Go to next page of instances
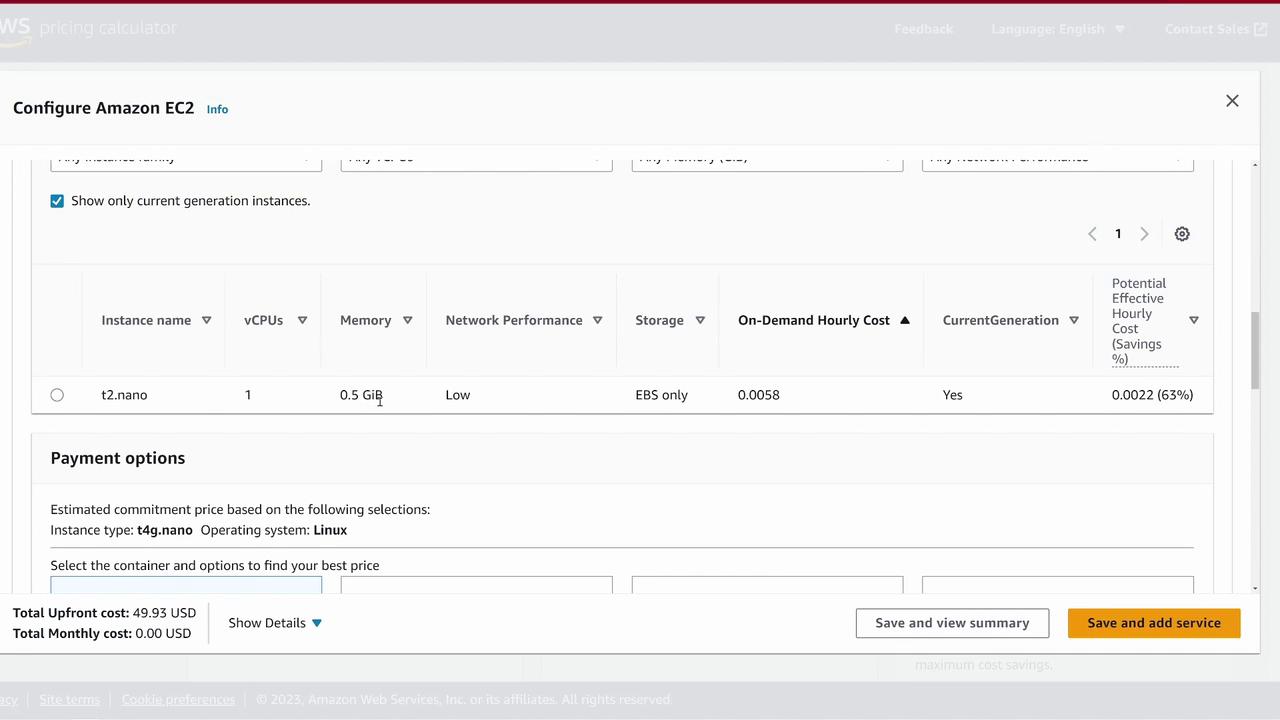 click(x=1144, y=234)
